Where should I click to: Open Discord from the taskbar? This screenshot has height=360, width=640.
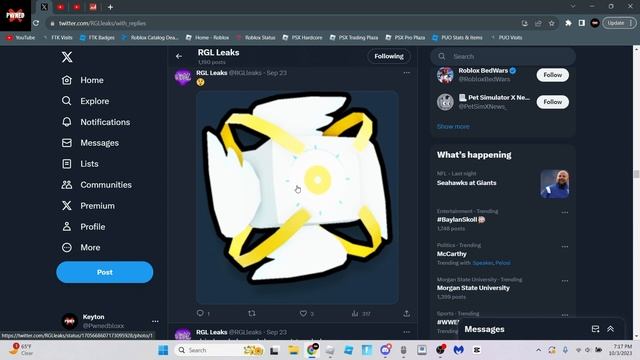click(x=385, y=350)
